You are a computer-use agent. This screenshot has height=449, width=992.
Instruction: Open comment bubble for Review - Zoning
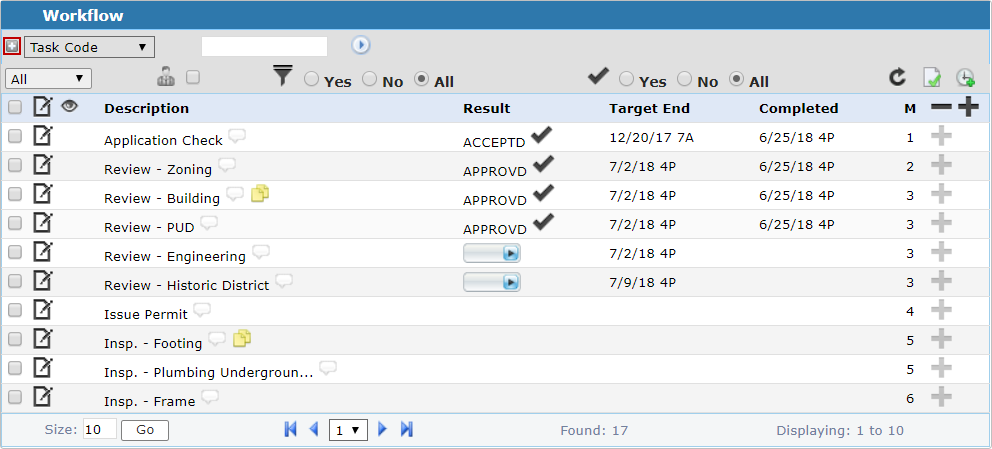point(227,165)
